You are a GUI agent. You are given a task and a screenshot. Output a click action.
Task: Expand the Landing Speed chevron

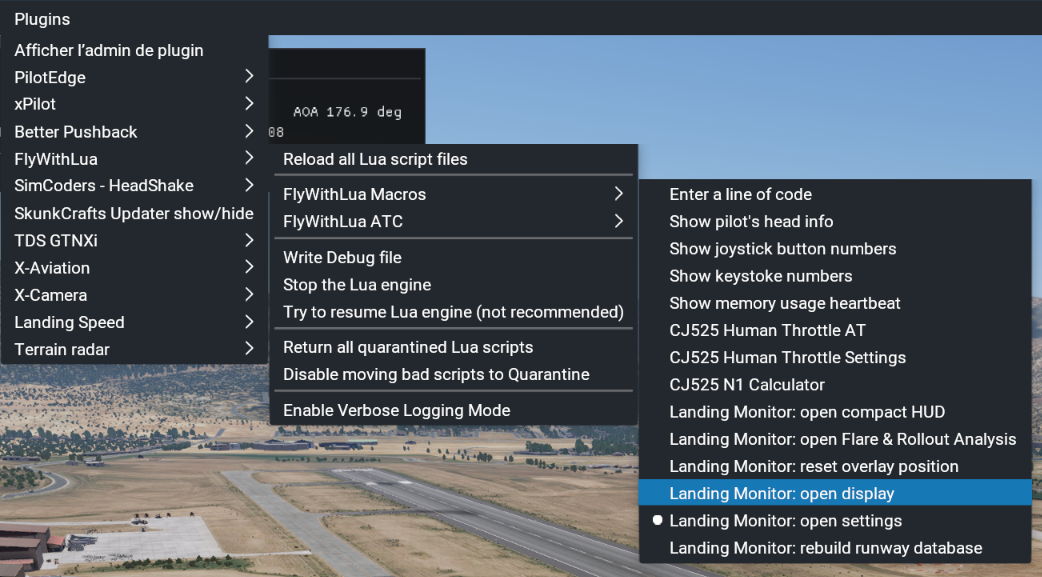coord(249,322)
